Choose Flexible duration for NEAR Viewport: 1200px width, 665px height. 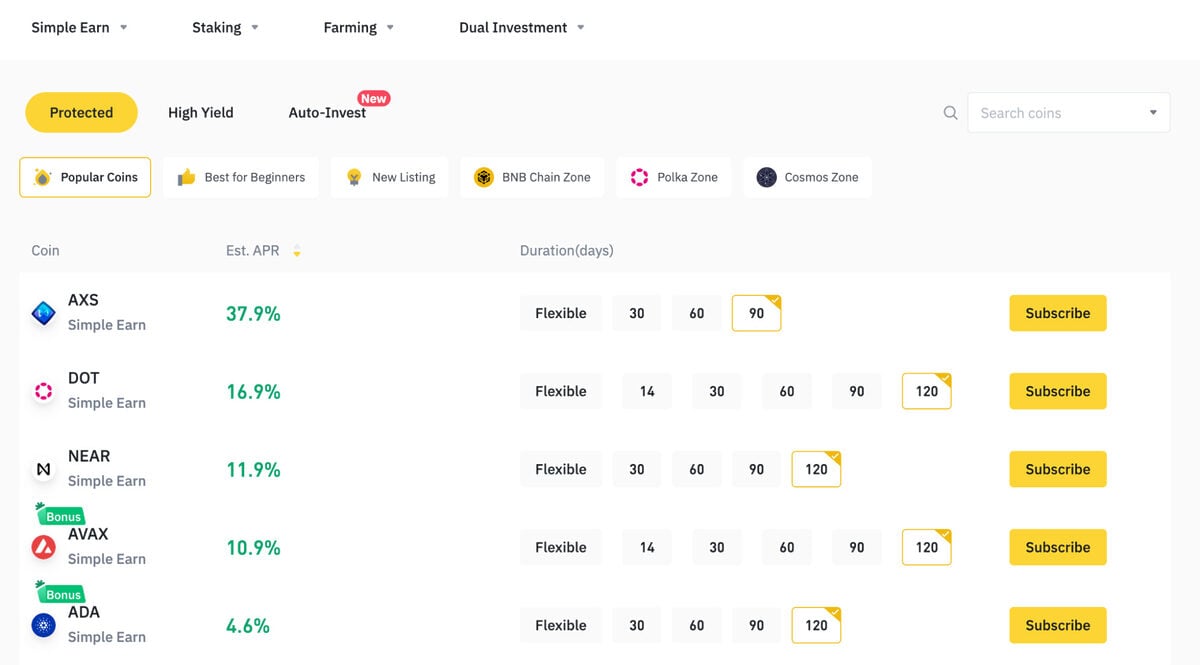(x=561, y=469)
